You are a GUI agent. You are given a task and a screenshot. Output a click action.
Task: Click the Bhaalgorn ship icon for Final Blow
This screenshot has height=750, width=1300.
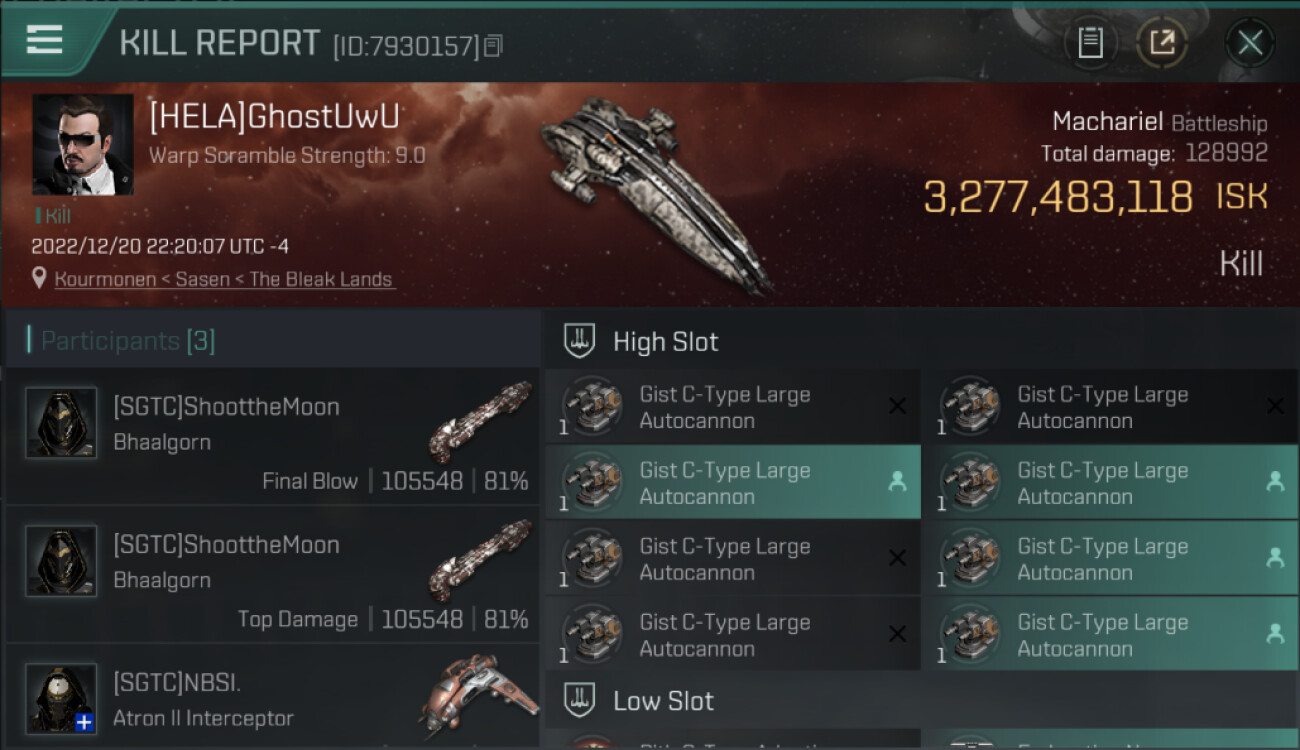click(480, 421)
